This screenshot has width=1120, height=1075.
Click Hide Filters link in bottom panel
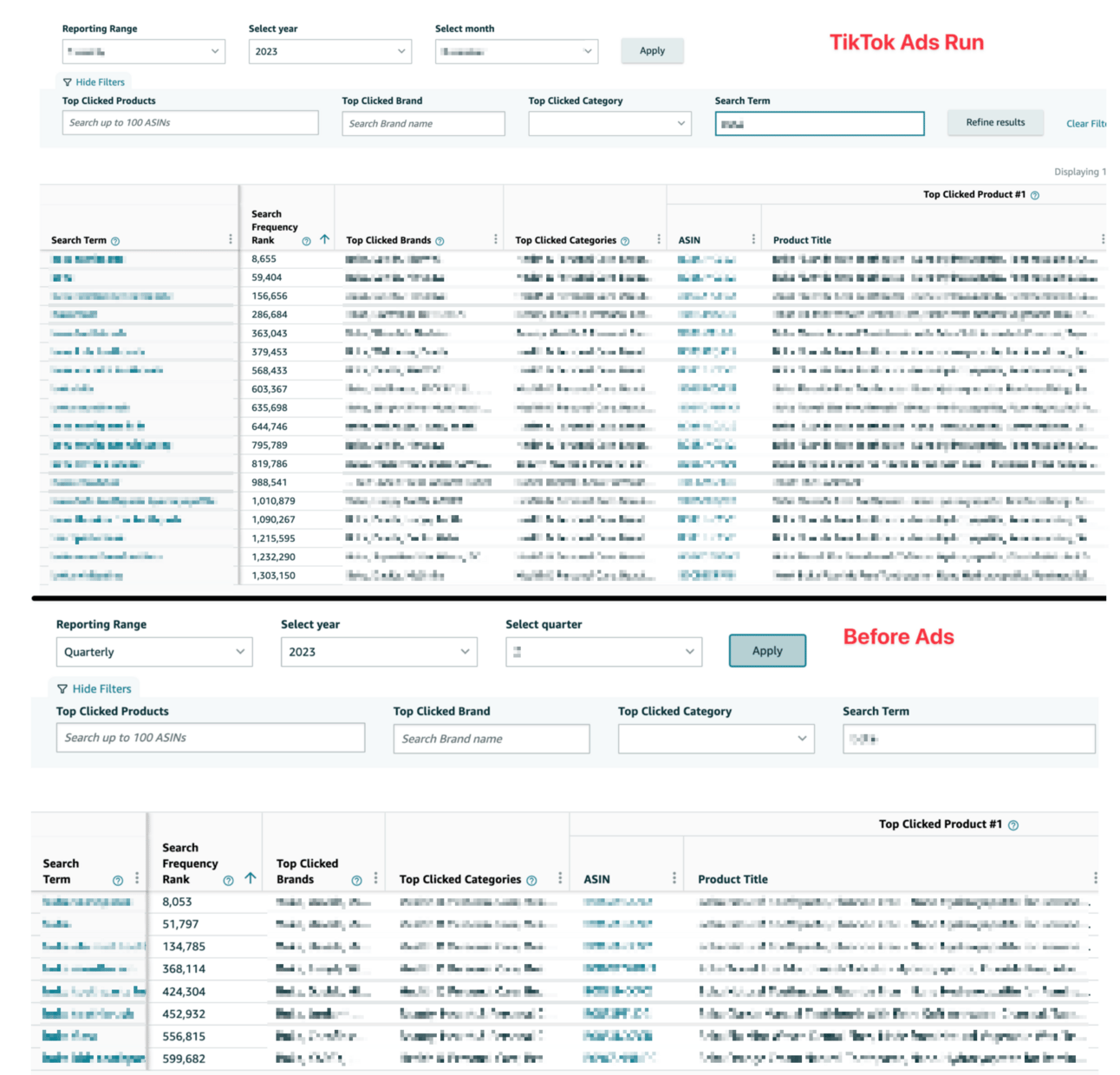(x=101, y=689)
